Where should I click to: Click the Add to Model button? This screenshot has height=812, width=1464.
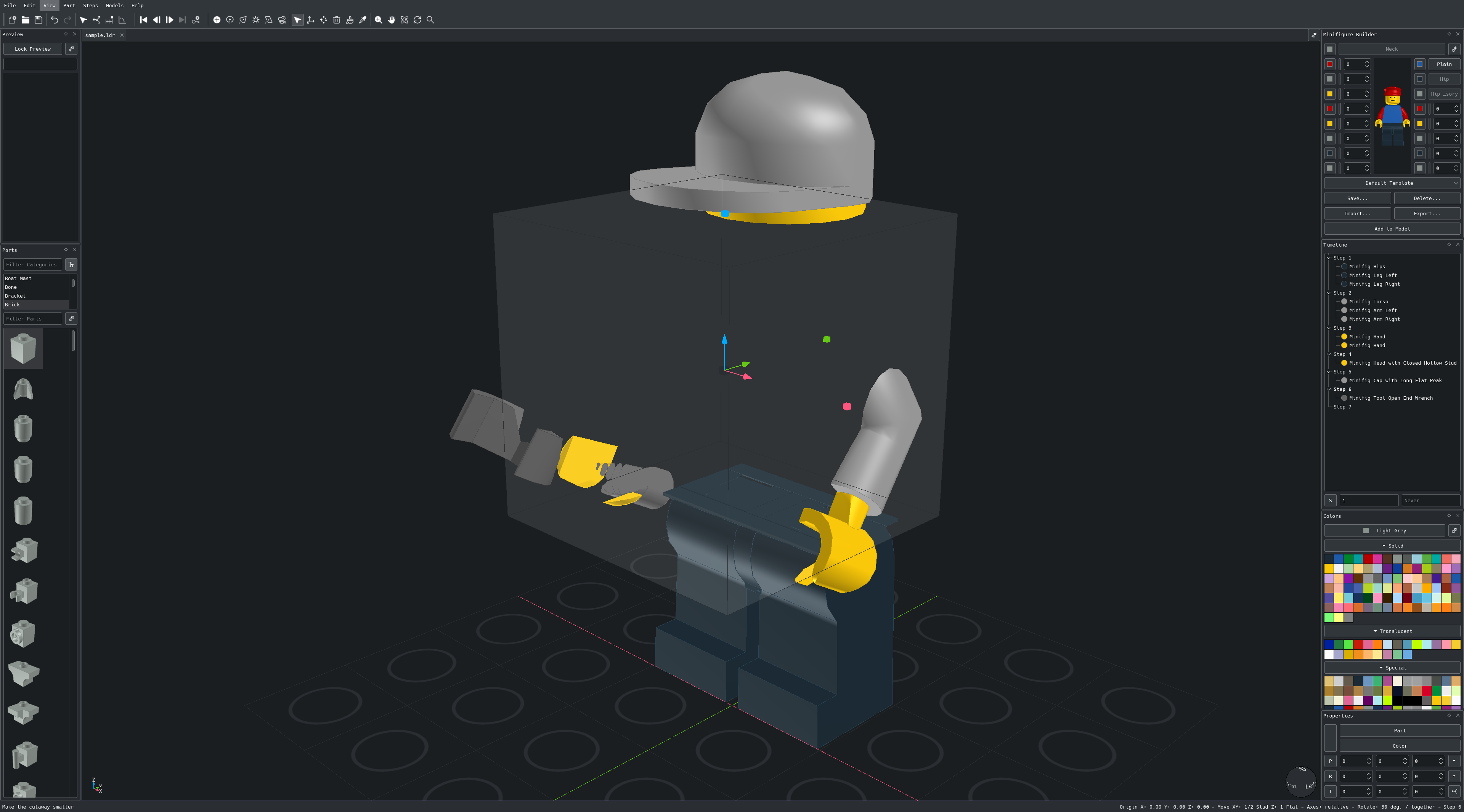click(1392, 229)
